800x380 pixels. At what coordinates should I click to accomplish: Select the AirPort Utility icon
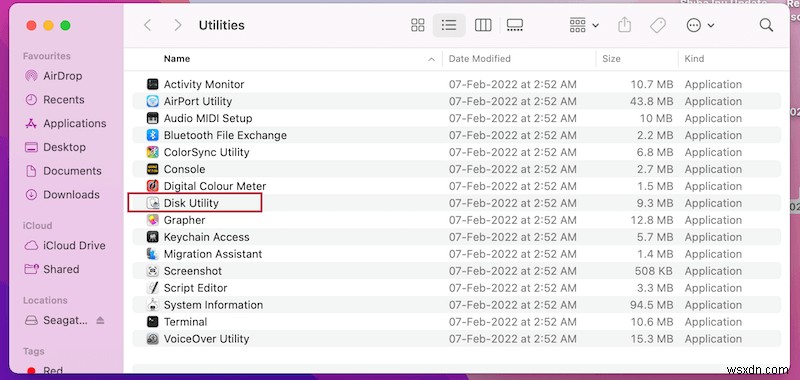coord(153,101)
